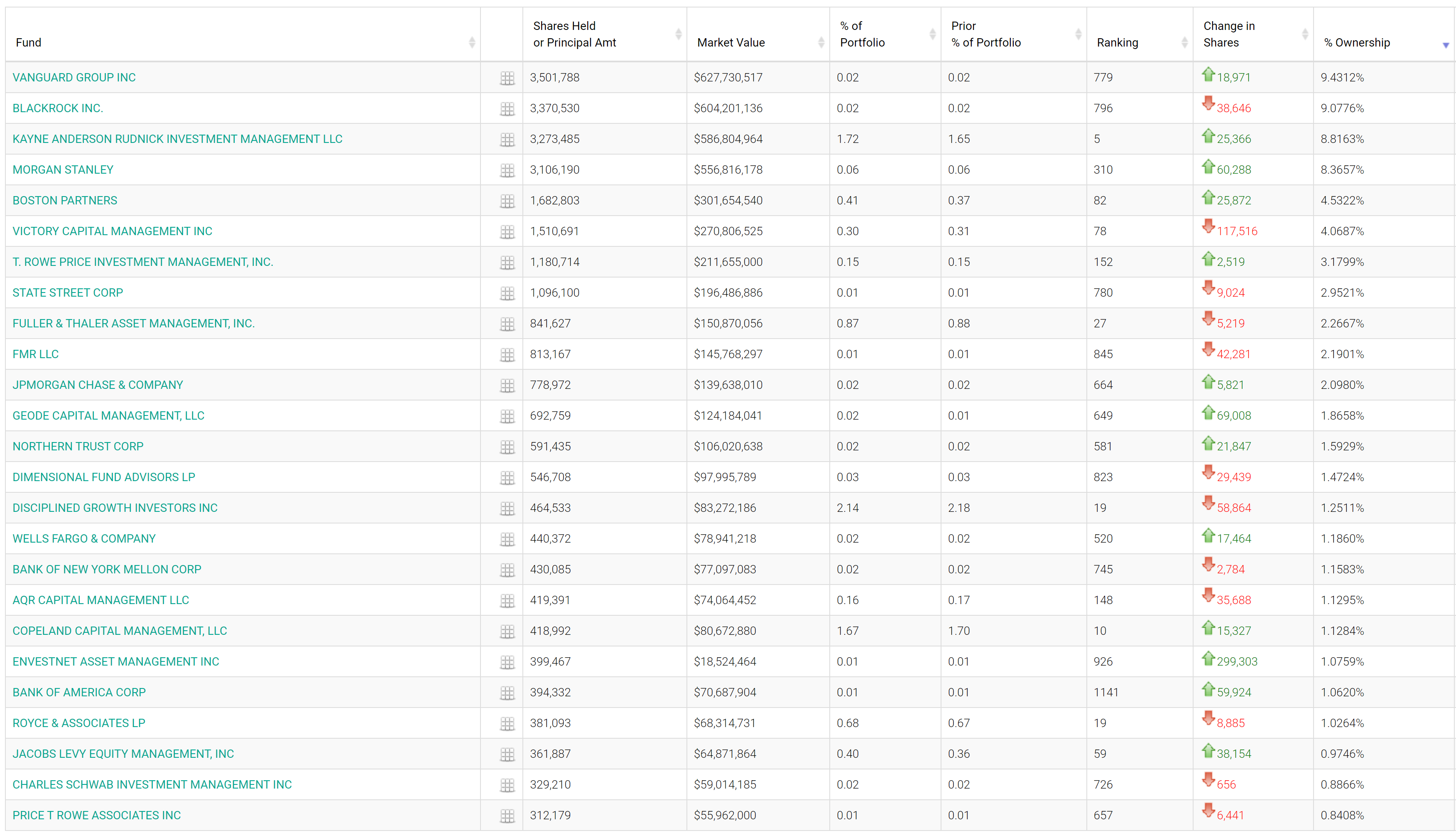
Task: Click grid icon for Victory Capital Management
Action: pos(507,232)
